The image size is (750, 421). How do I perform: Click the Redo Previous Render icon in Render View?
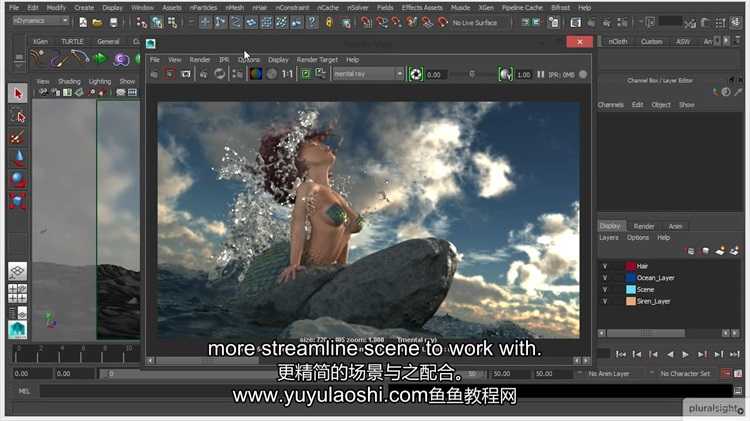[x=154, y=74]
